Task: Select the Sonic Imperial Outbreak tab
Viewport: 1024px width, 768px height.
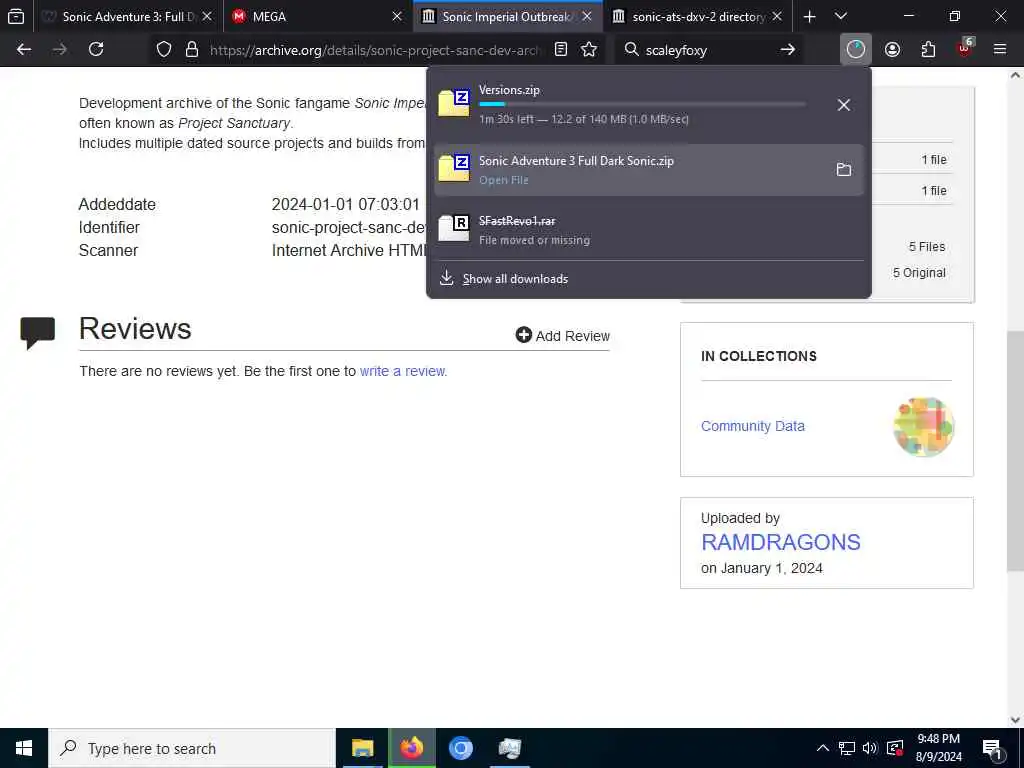Action: pos(506,16)
